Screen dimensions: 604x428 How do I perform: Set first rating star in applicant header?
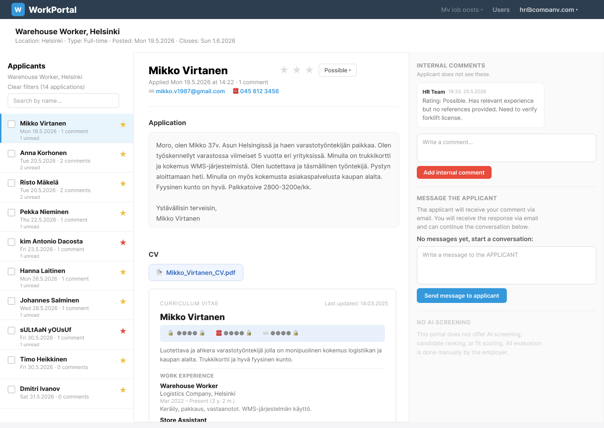(x=284, y=70)
